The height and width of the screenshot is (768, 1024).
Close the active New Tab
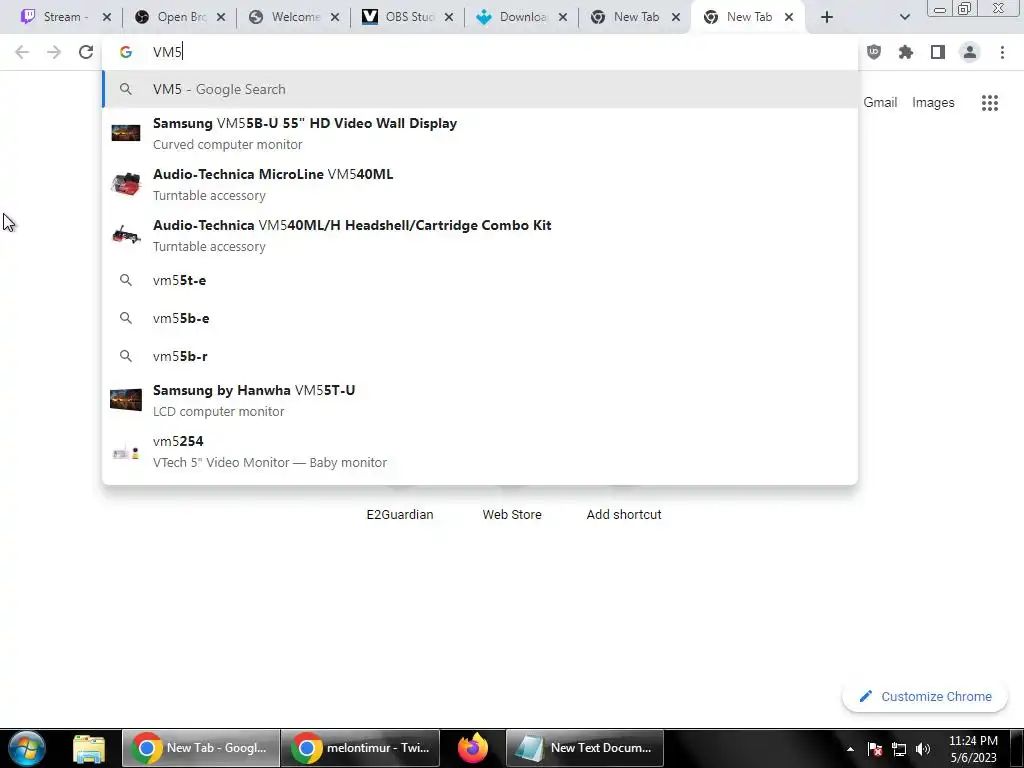pos(789,17)
